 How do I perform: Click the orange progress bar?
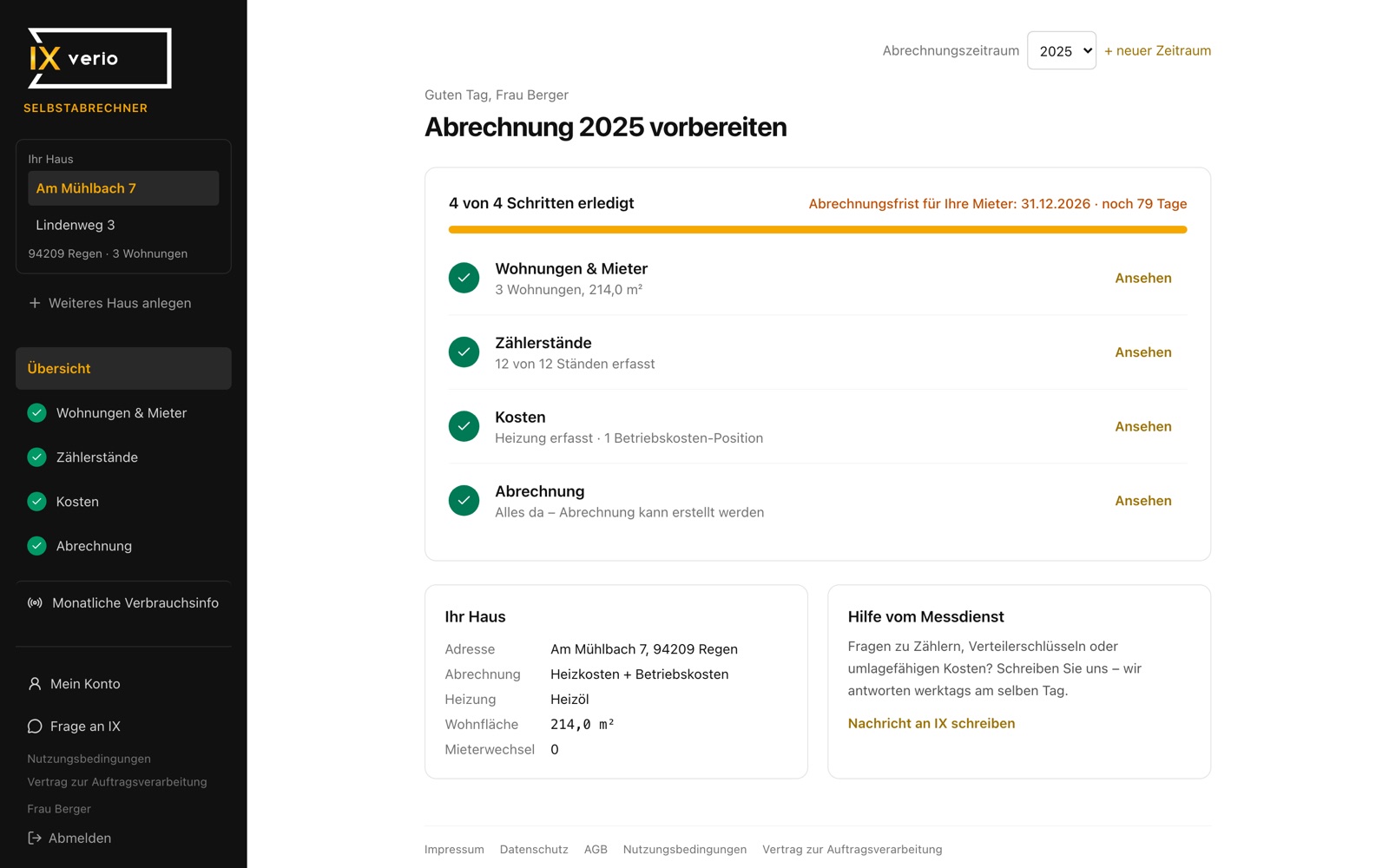[x=817, y=230]
